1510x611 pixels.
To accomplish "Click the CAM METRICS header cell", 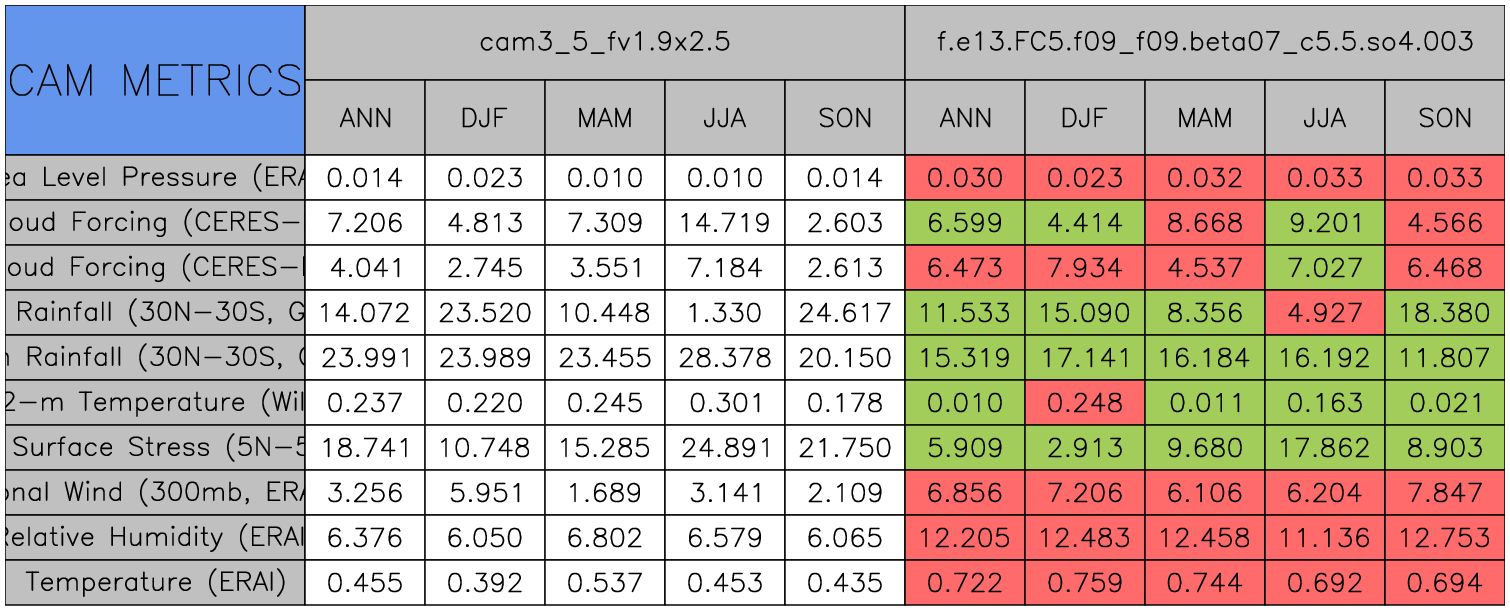I will pos(155,80).
